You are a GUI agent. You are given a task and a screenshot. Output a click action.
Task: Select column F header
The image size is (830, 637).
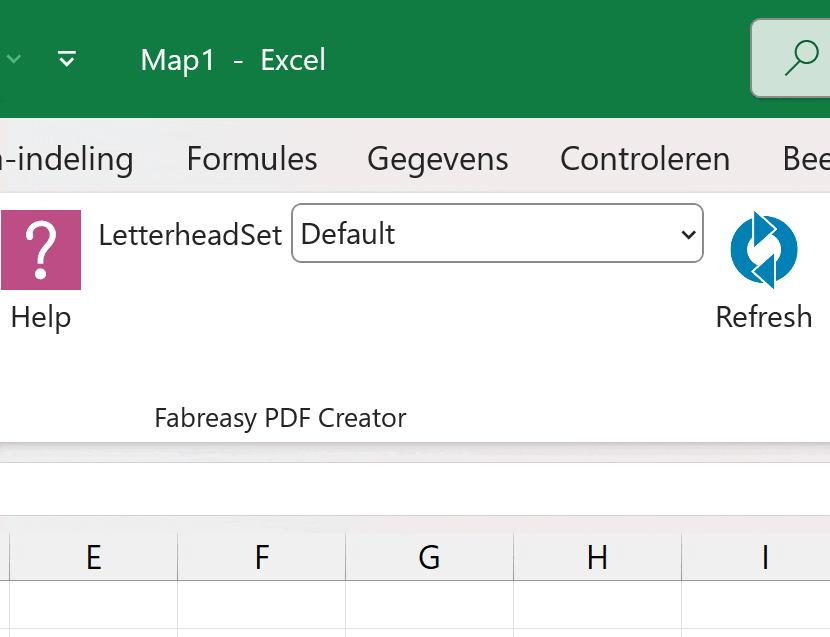[x=262, y=557]
